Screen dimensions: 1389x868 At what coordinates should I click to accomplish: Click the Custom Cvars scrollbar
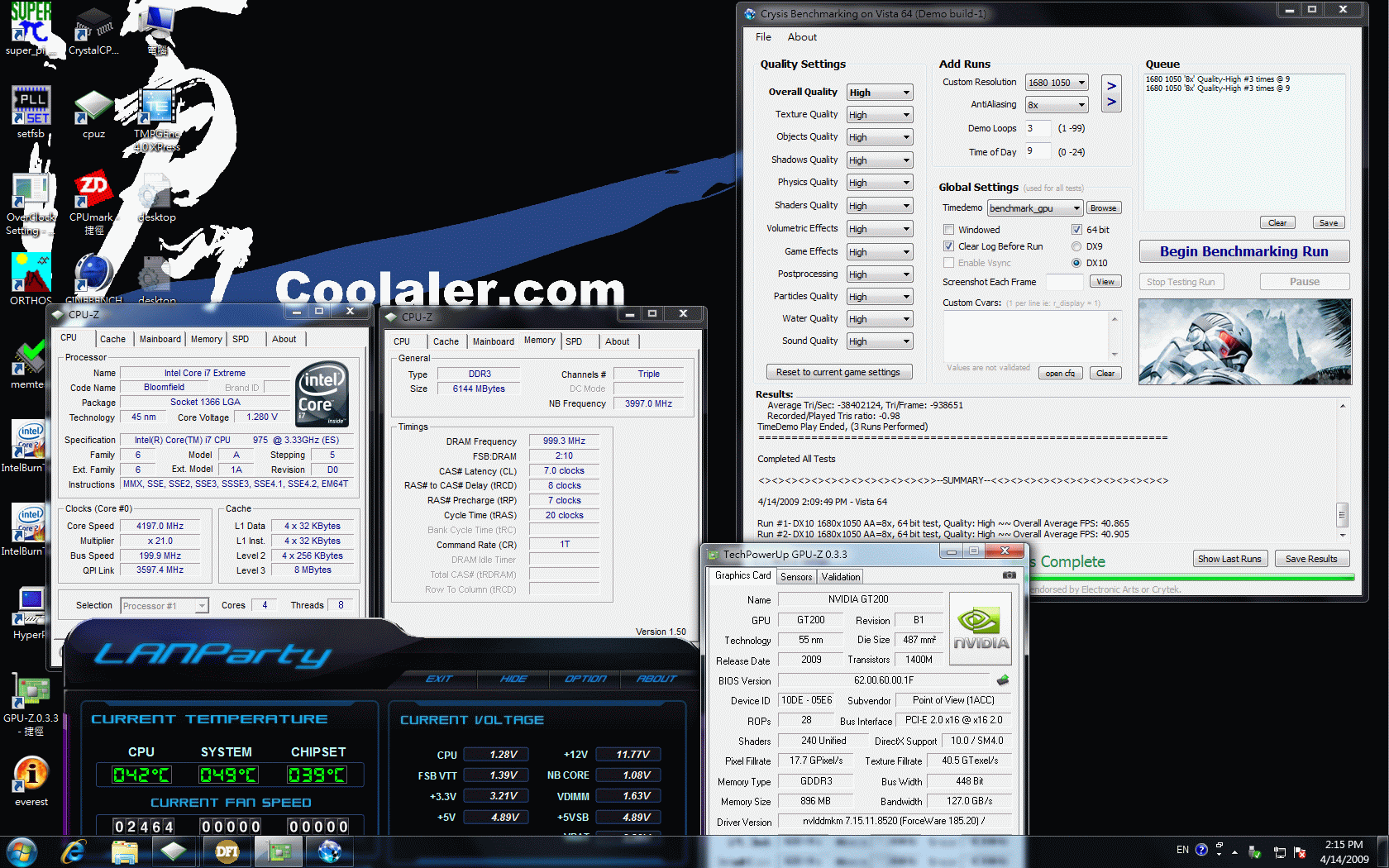pyautogui.click(x=1115, y=336)
